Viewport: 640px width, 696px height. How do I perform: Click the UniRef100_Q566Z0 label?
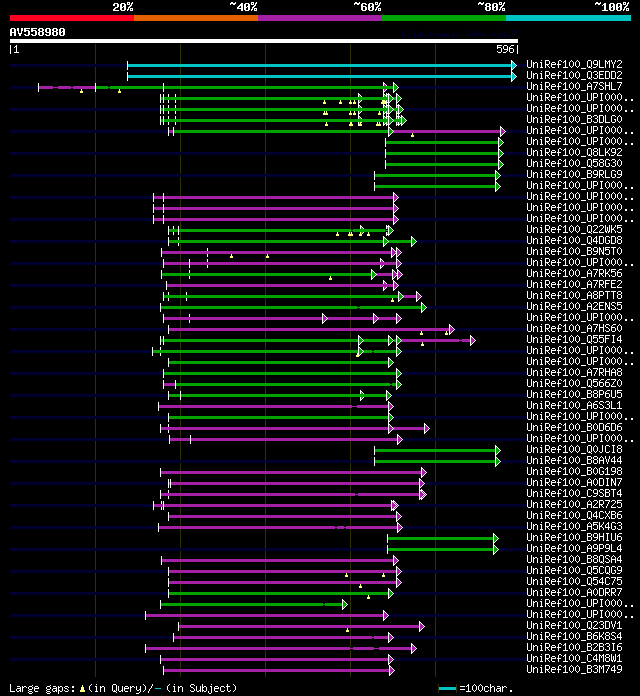(x=574, y=384)
